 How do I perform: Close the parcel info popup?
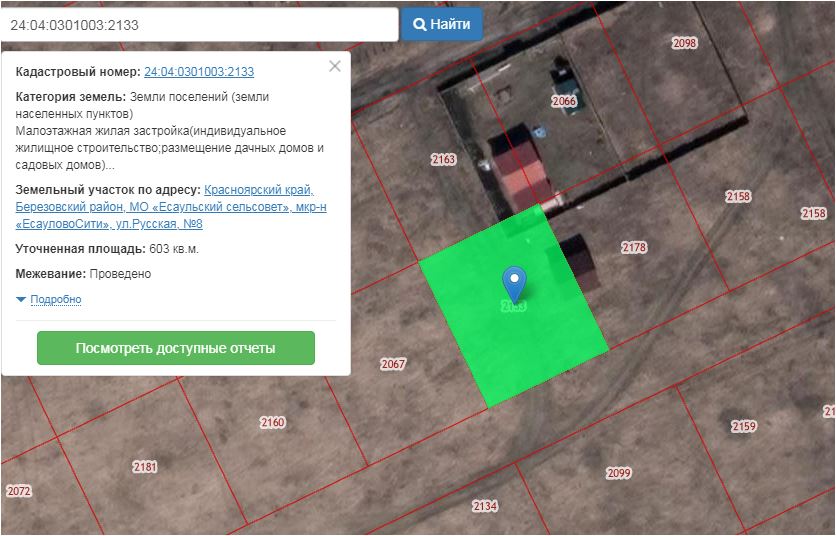[x=335, y=66]
